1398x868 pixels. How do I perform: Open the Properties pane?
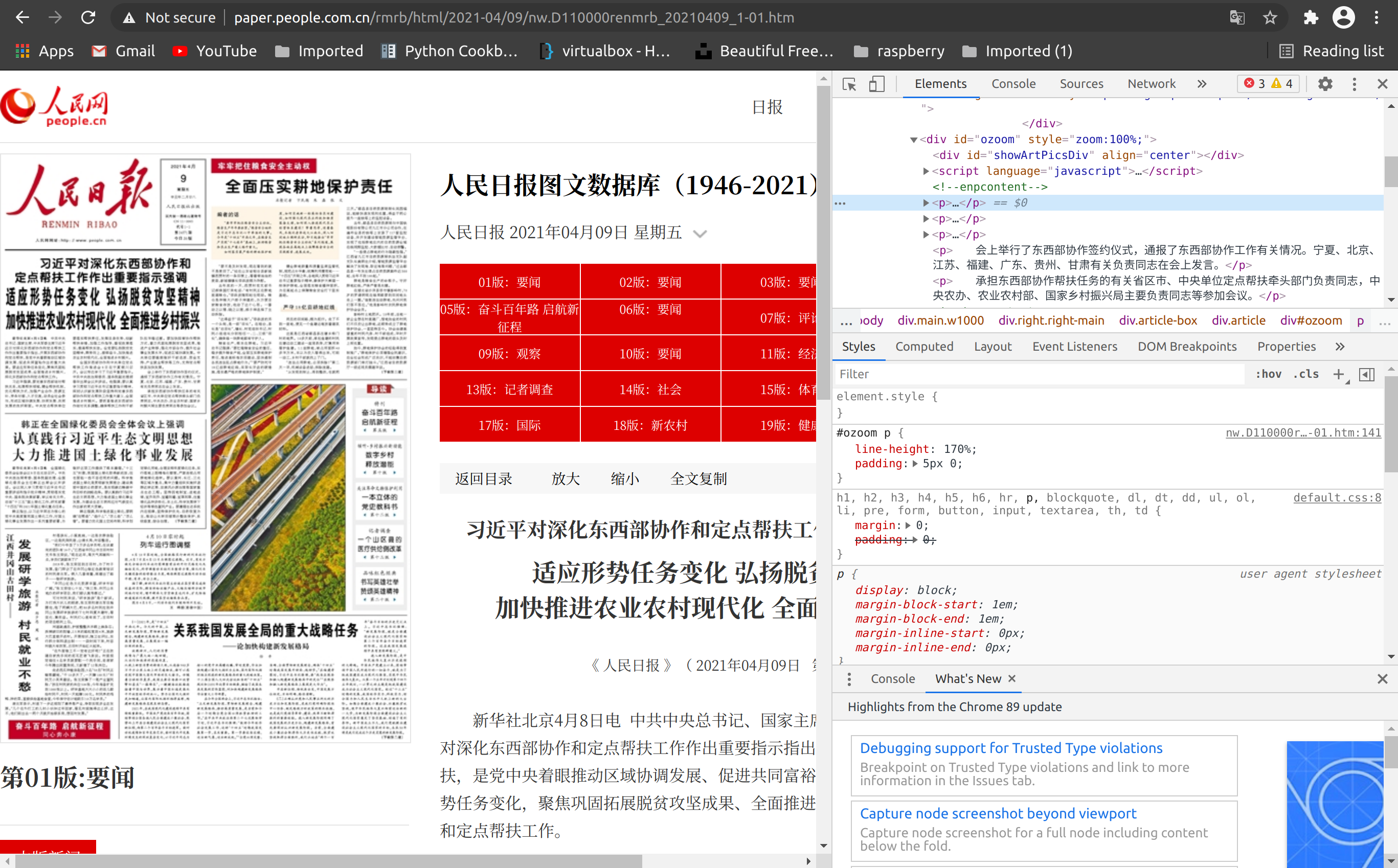(x=1286, y=346)
